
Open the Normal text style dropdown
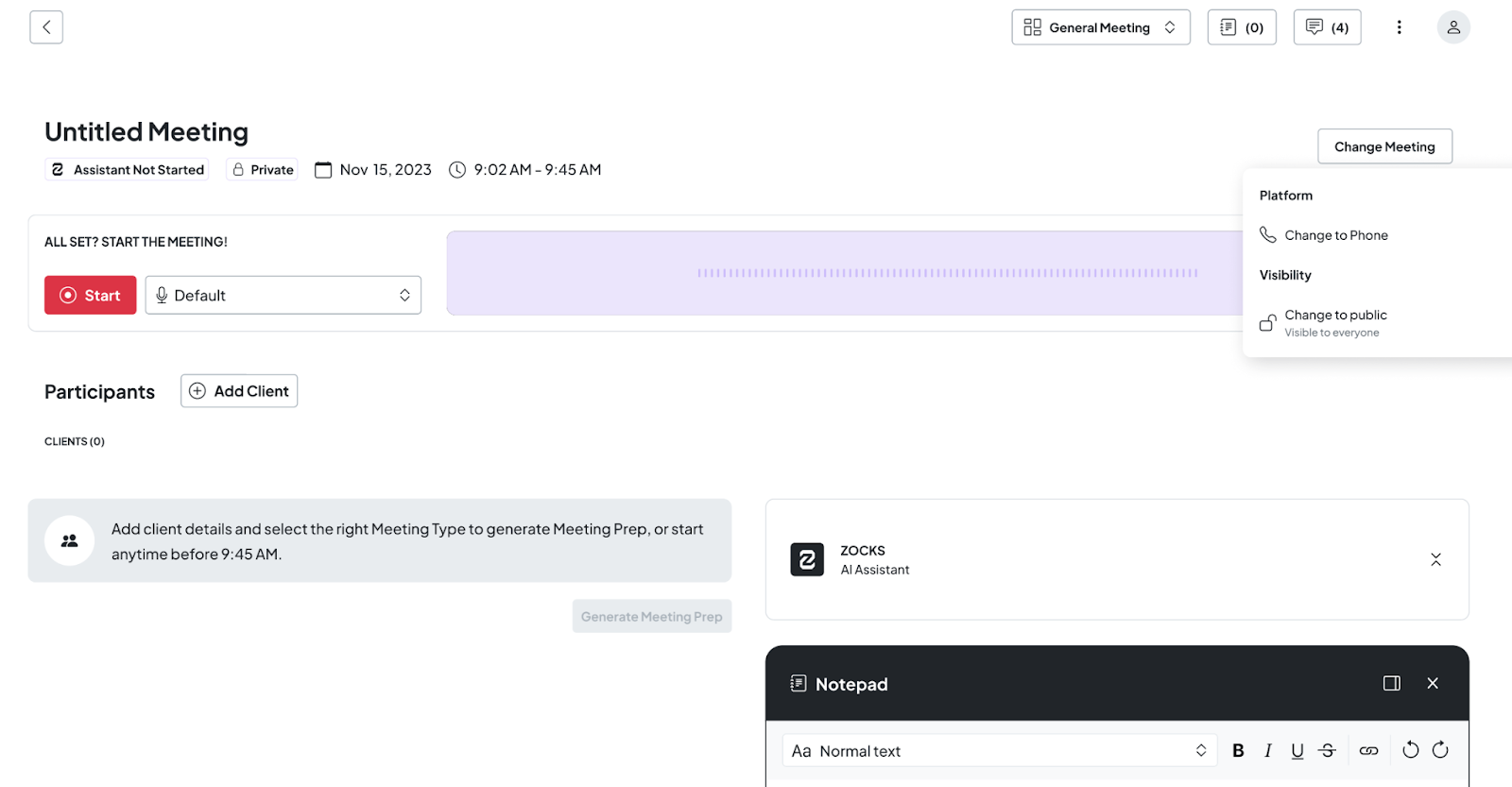pyautogui.click(x=1000, y=751)
